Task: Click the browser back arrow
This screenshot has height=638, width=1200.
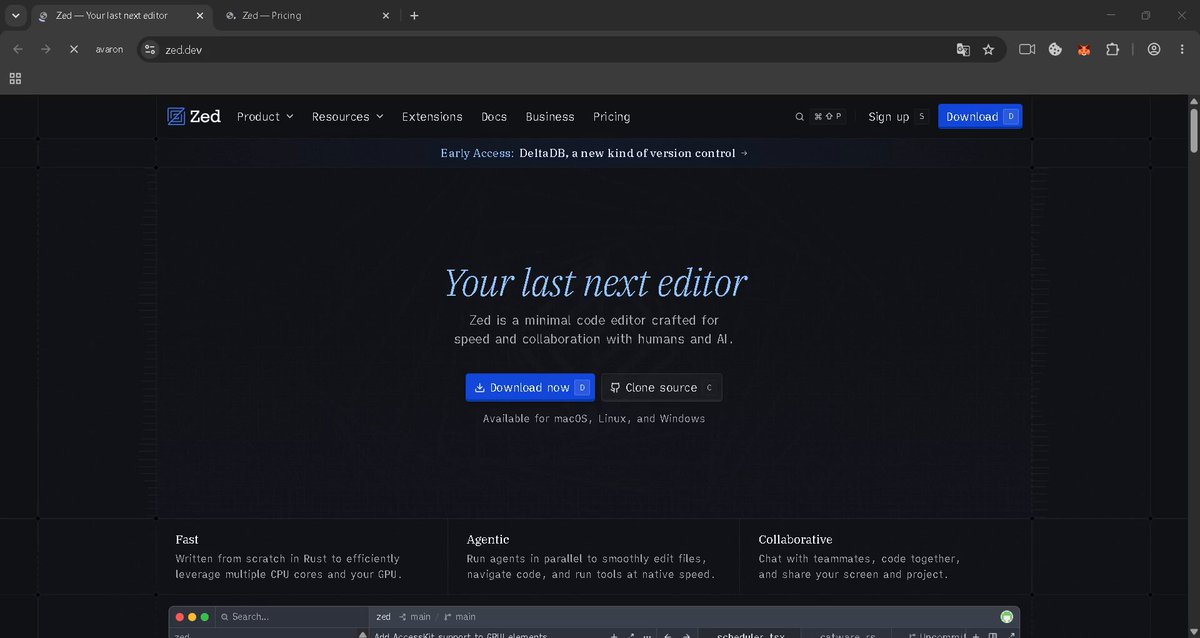Action: click(18, 49)
